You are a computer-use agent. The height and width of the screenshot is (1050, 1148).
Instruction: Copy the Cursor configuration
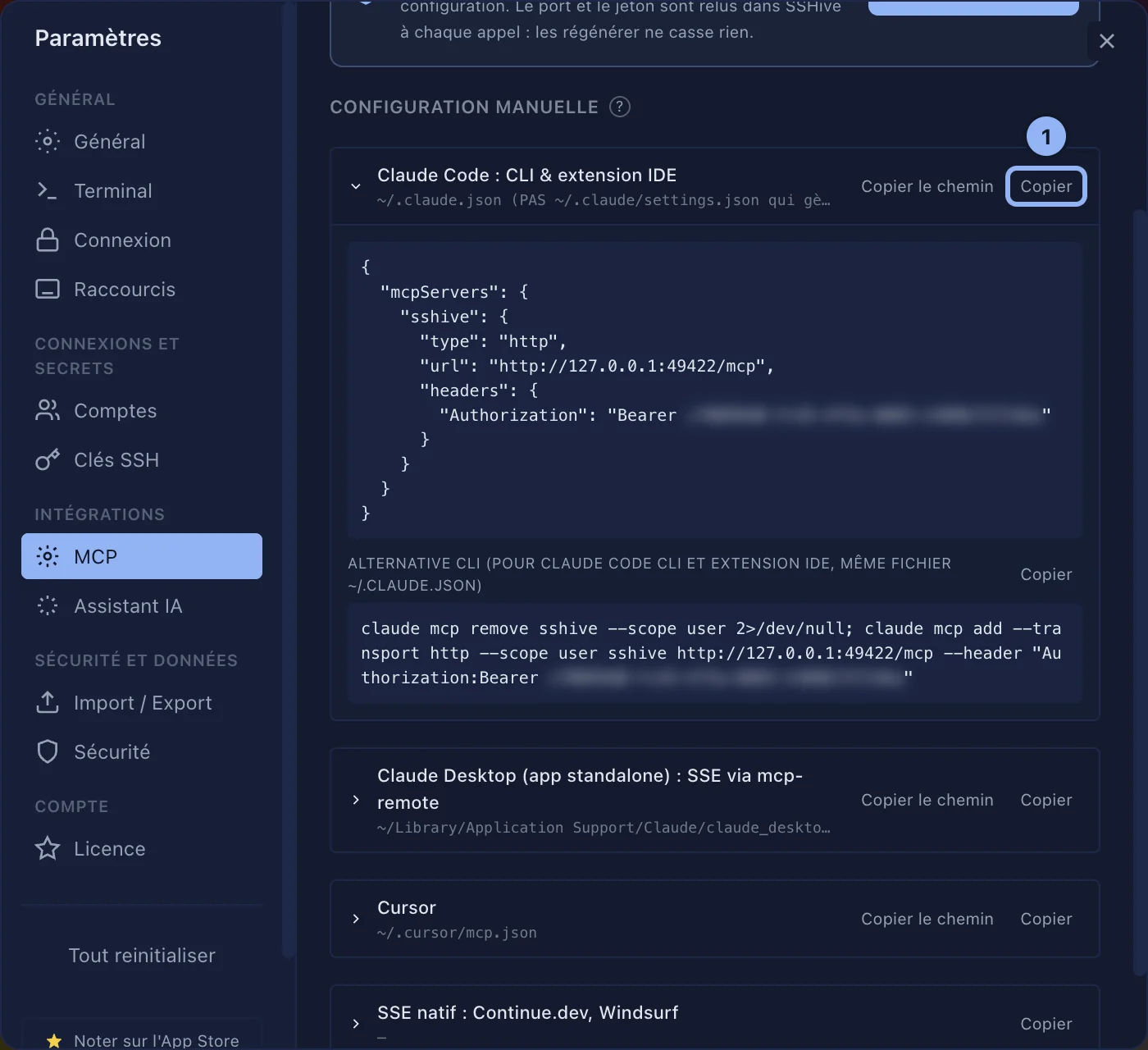(1046, 919)
